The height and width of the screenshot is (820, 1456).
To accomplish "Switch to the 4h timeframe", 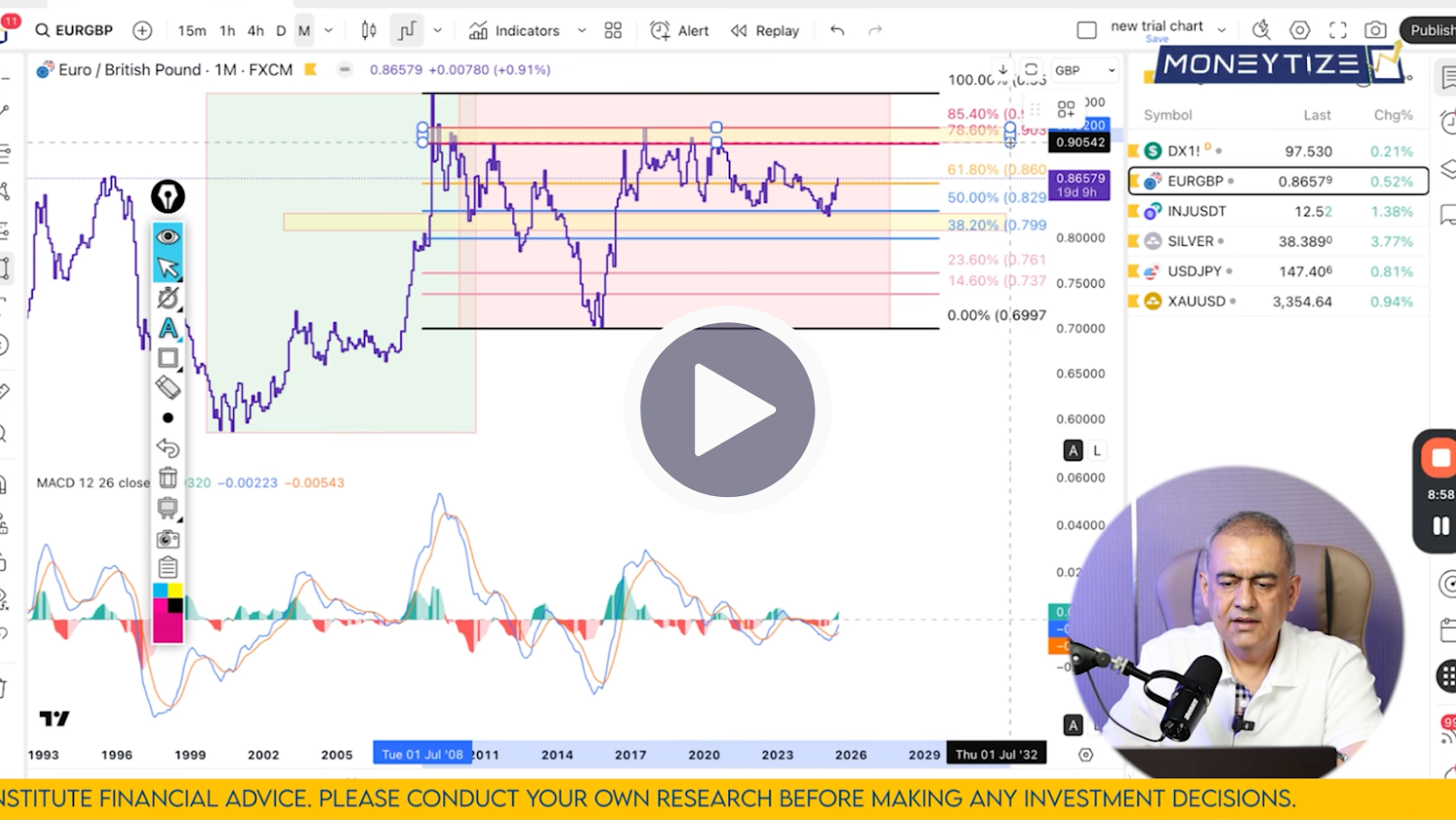I will click(x=256, y=30).
